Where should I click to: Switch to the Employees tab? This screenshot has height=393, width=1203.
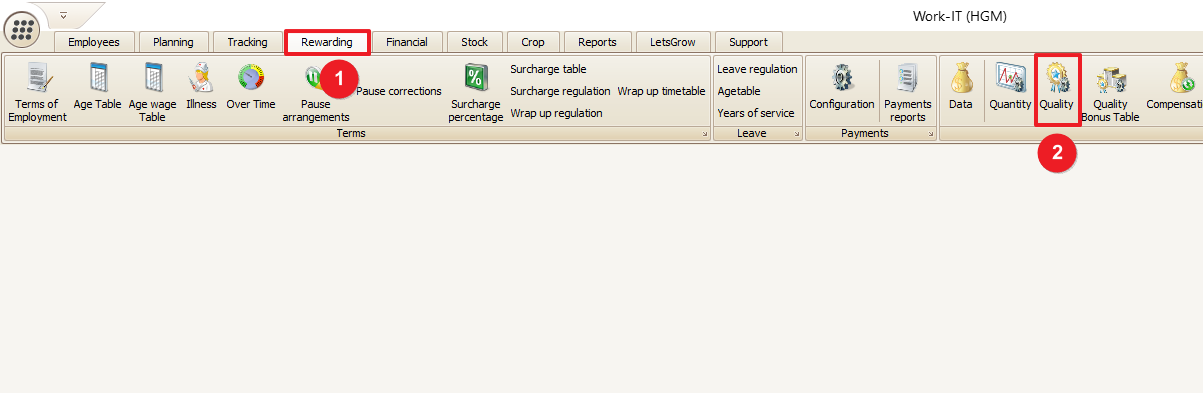click(x=94, y=42)
